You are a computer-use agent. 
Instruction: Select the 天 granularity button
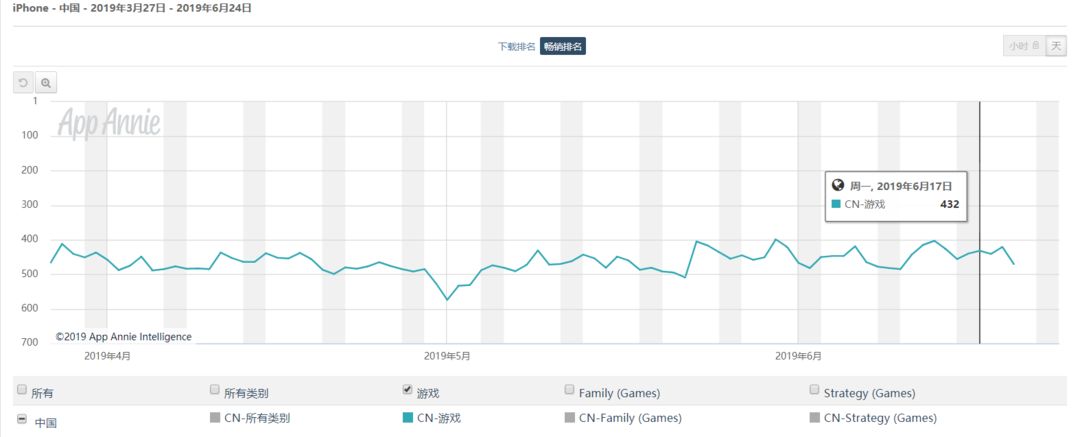(1056, 46)
